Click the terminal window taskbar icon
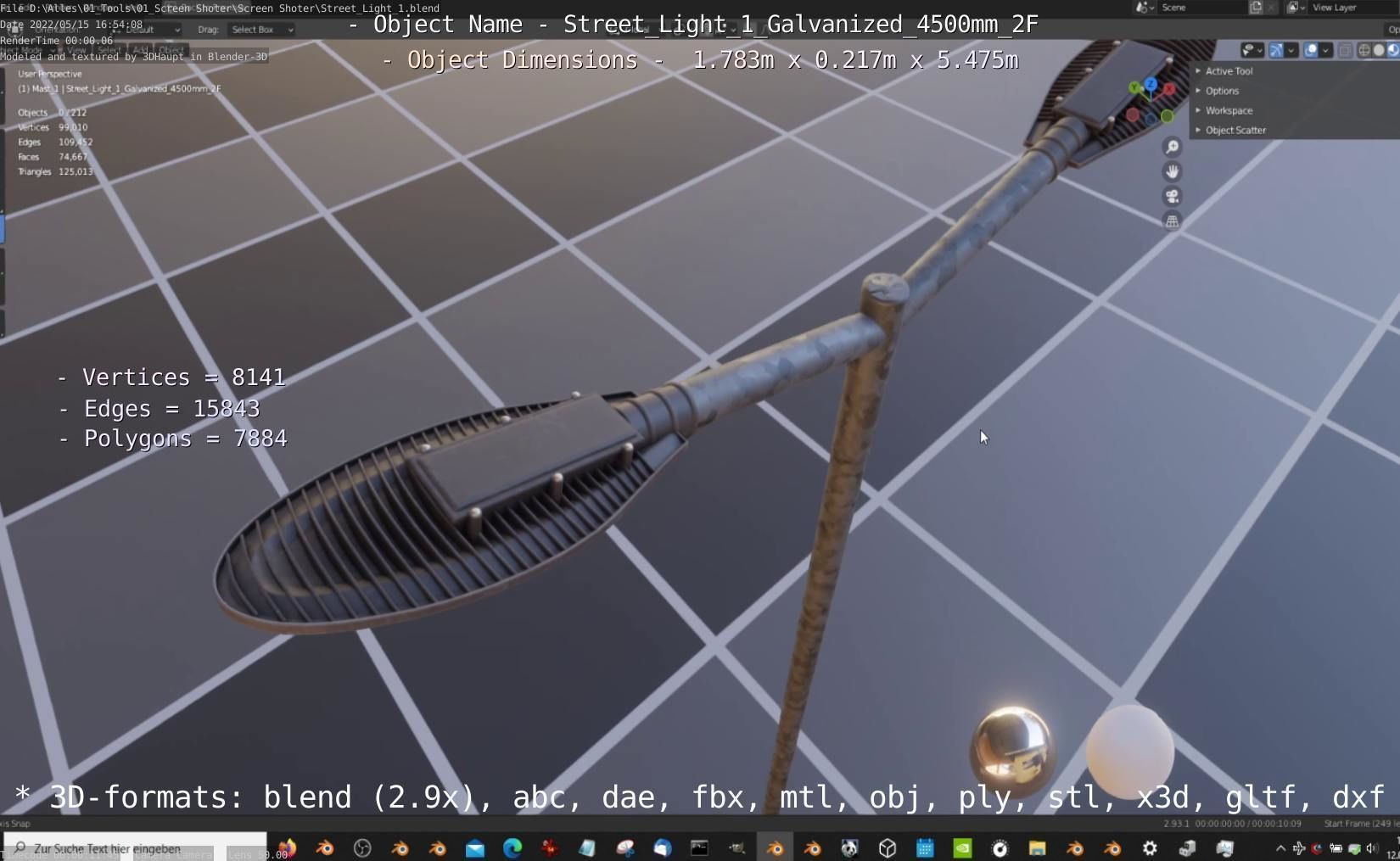Image resolution: width=1400 pixels, height=861 pixels. point(699,847)
